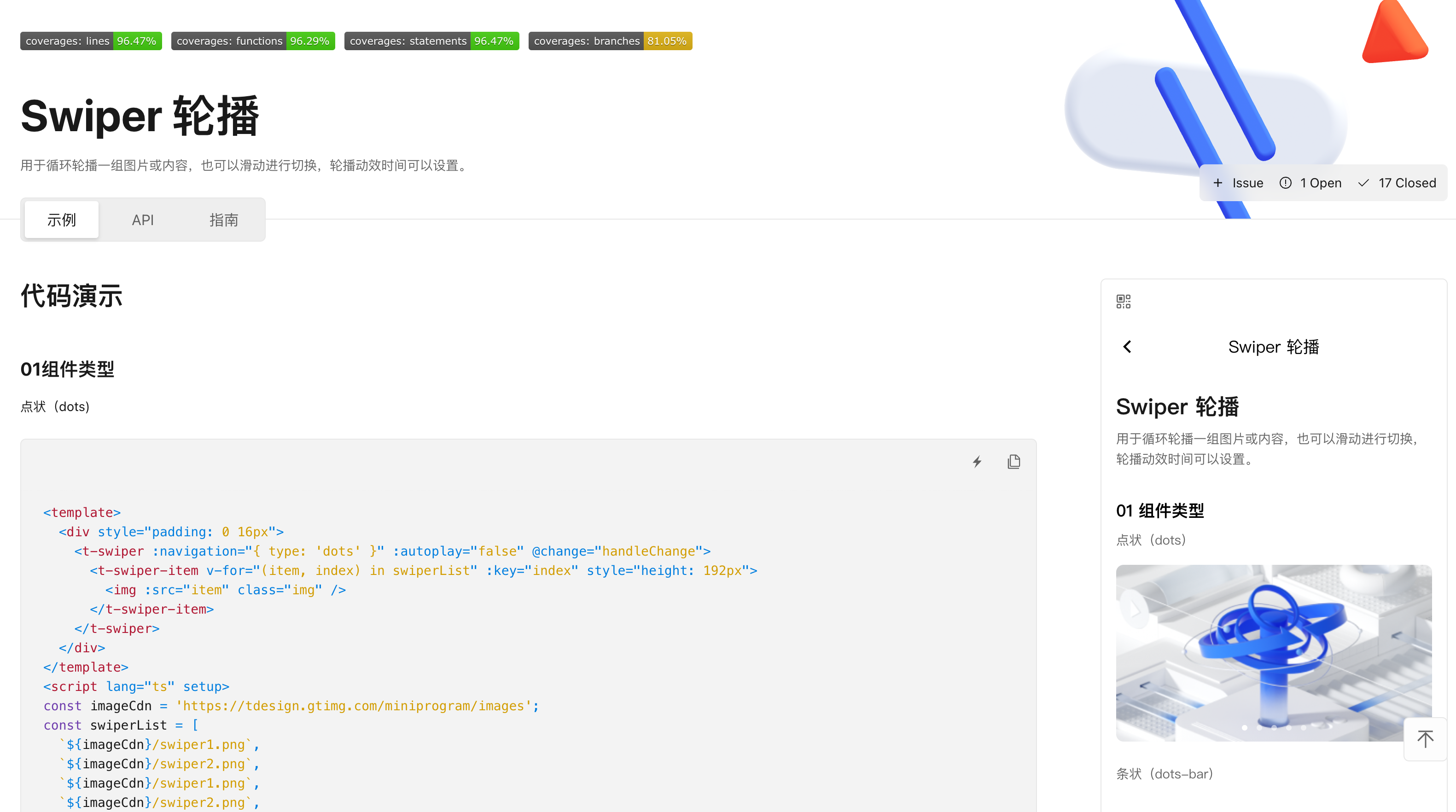Open the QR code icon in the preview panel

(x=1123, y=301)
